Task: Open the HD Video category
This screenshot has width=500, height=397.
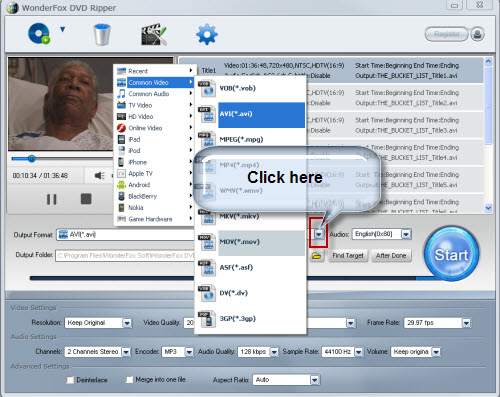Action: point(155,116)
